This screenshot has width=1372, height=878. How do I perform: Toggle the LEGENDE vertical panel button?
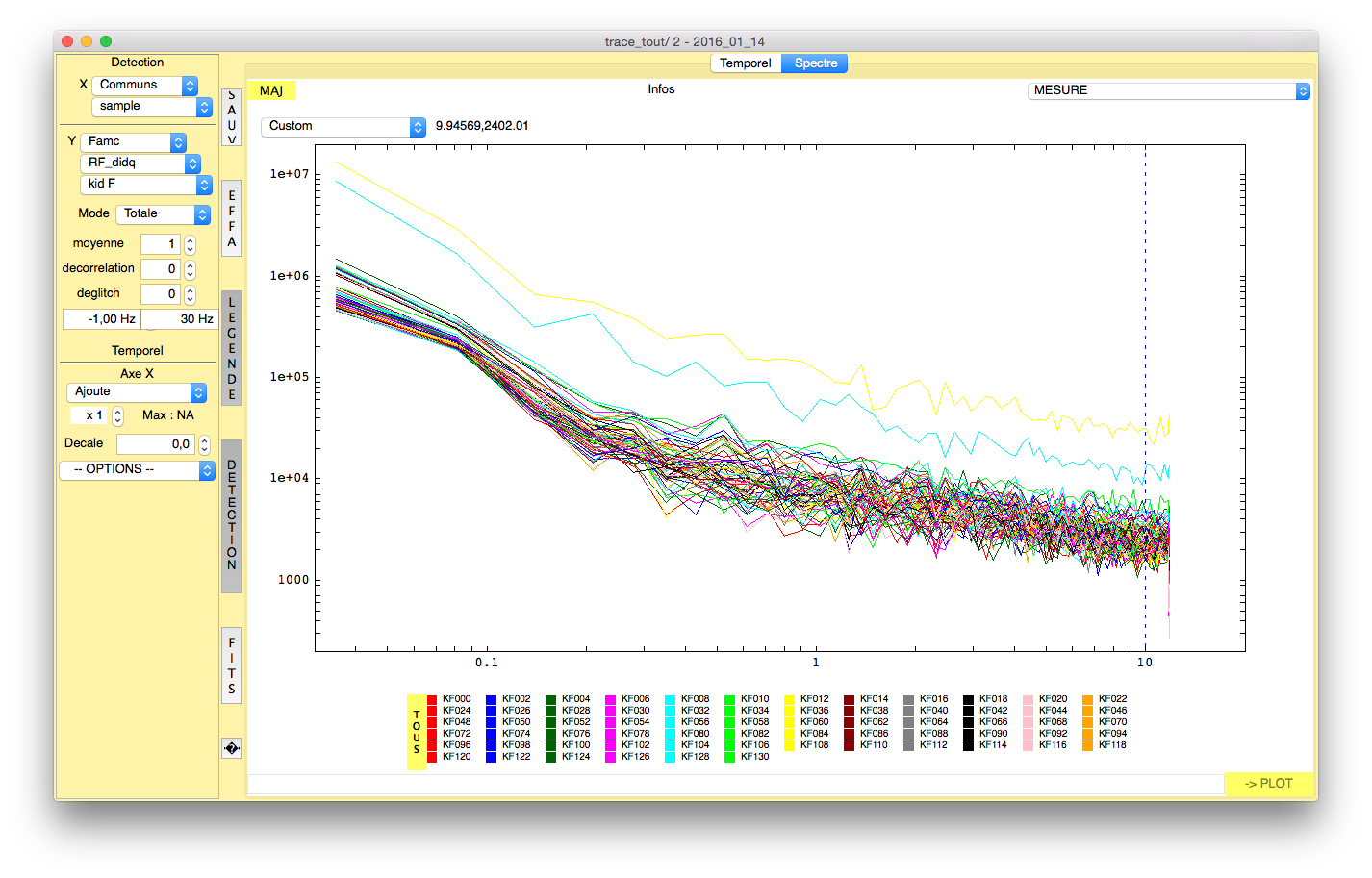[x=231, y=348]
